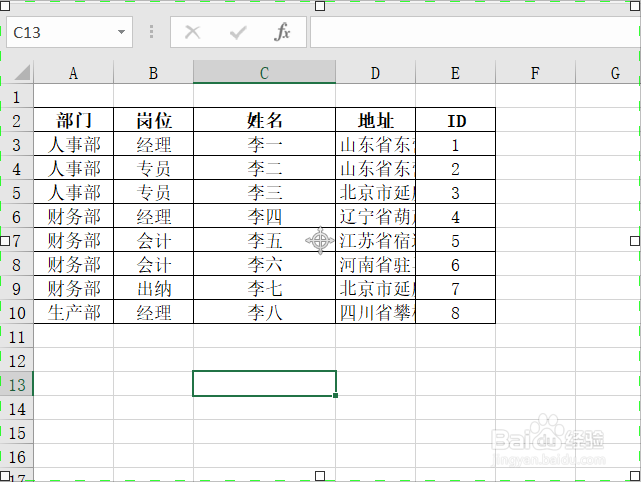641x482 pixels.
Task: Select the cell containing 李一
Action: tap(264, 144)
